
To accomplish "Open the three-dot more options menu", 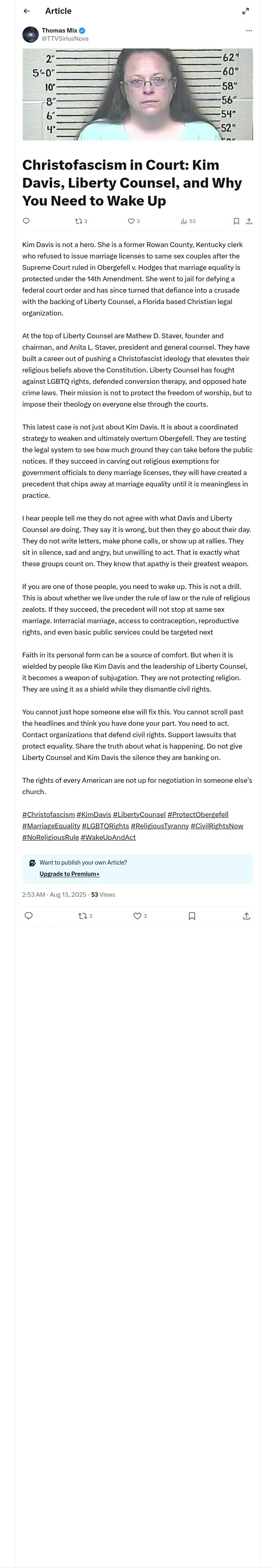I will 249,31.
